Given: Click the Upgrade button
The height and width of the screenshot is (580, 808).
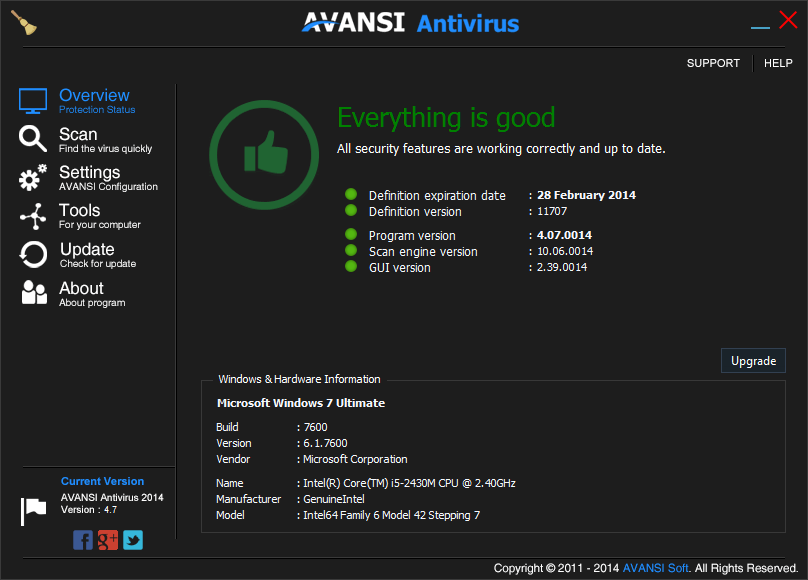Looking at the screenshot, I should click(x=753, y=361).
